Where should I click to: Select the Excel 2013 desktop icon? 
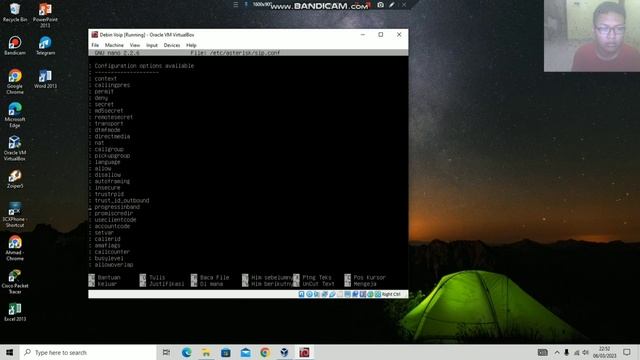(x=15, y=312)
